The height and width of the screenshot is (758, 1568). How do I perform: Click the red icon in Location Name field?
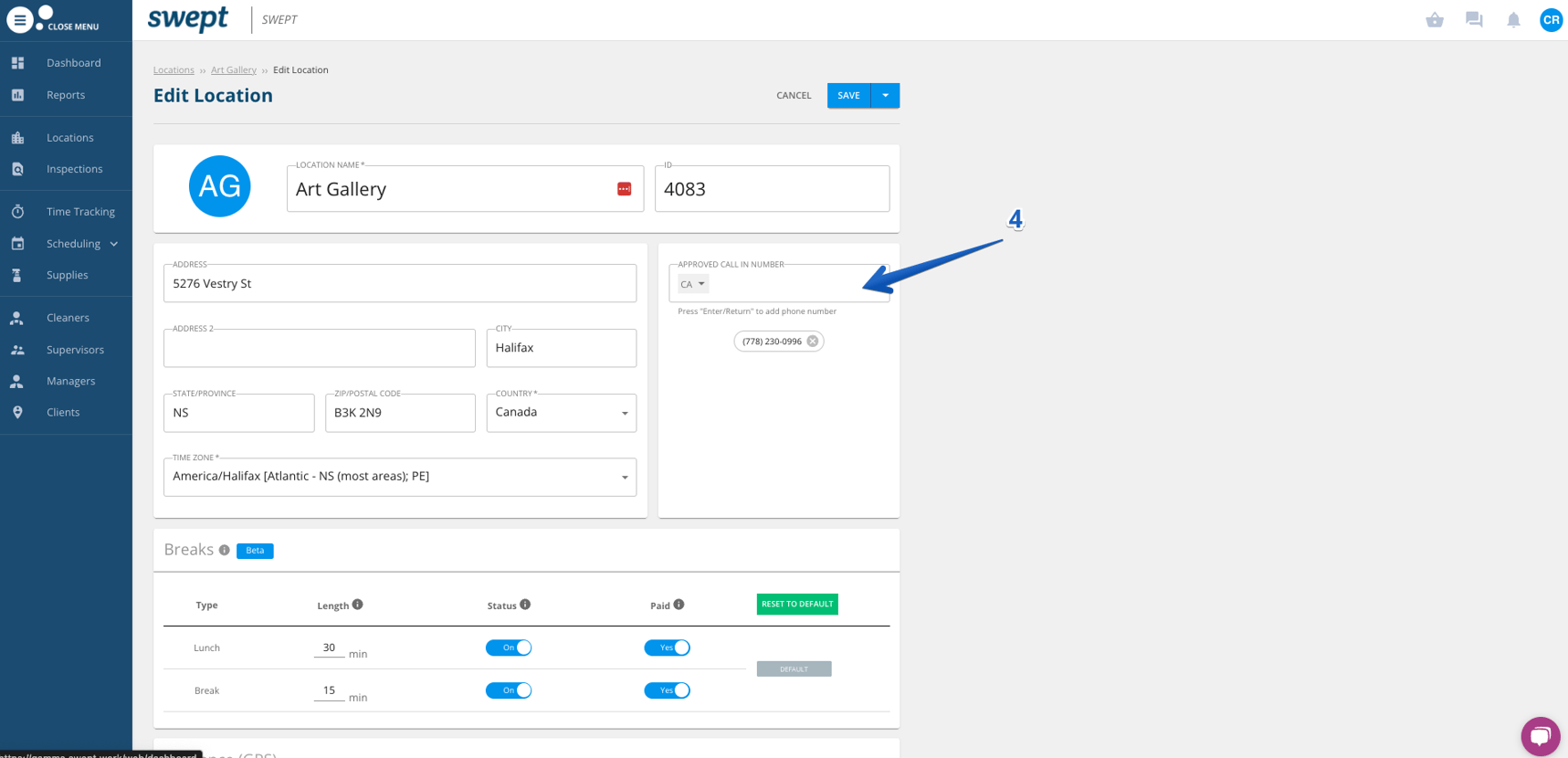(x=624, y=189)
